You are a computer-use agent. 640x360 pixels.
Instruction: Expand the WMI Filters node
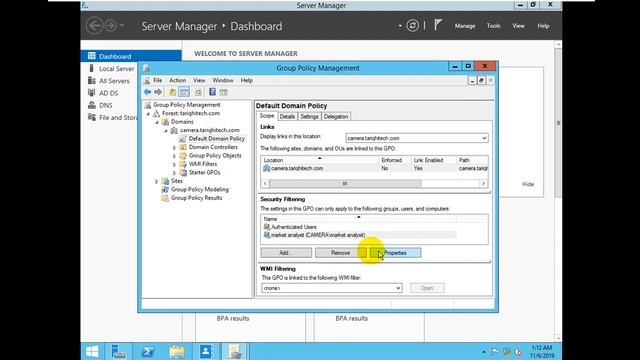[x=174, y=164]
